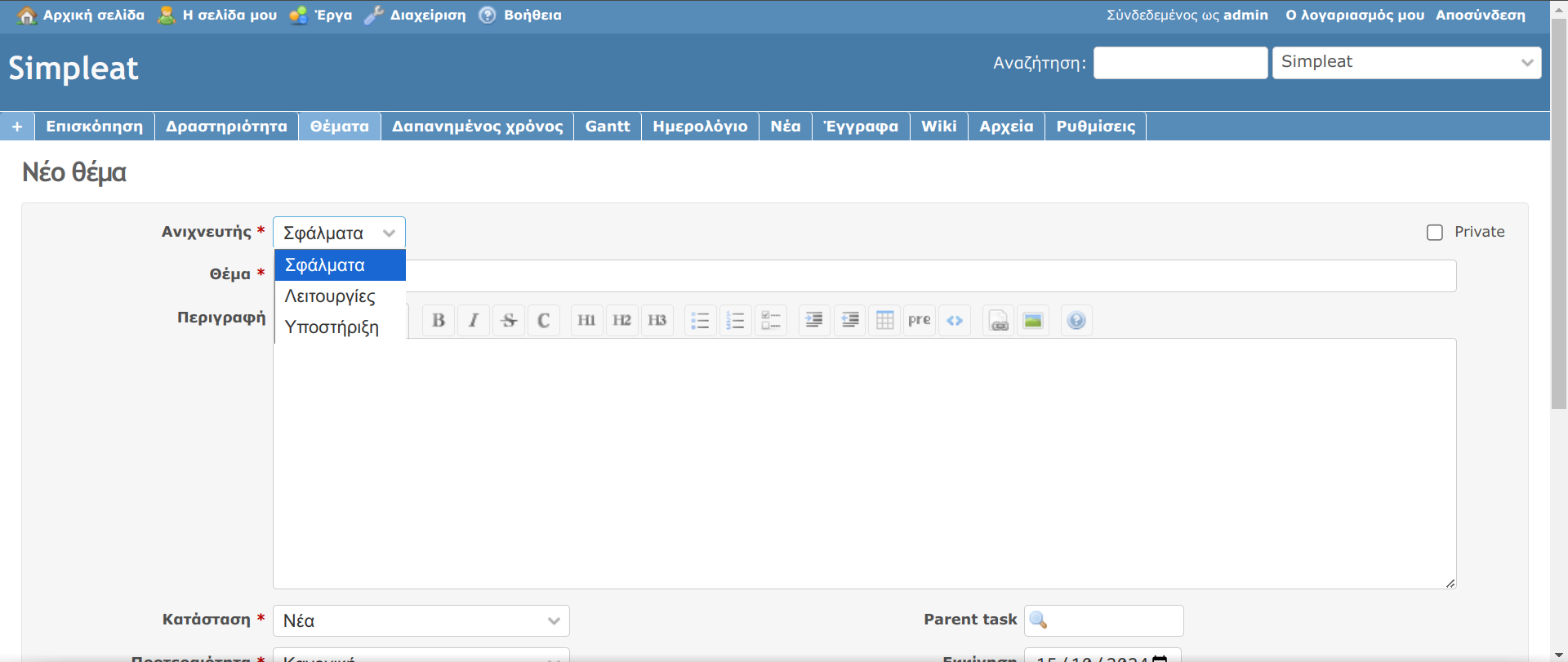This screenshot has width=1568, height=662.
Task: Insert image icon in editor toolbar
Action: pos(1033,320)
